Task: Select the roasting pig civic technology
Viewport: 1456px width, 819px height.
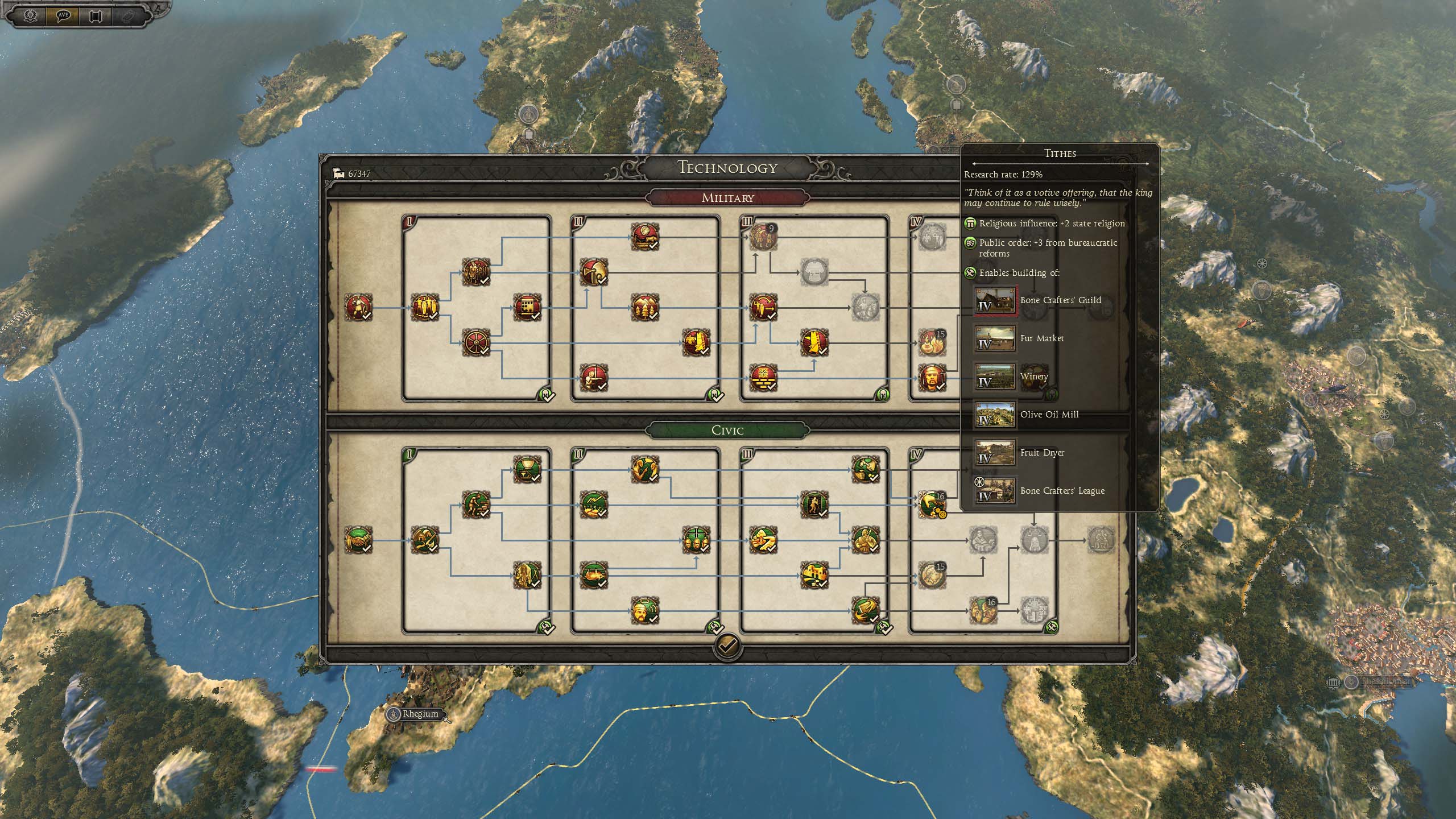Action: coord(594,576)
